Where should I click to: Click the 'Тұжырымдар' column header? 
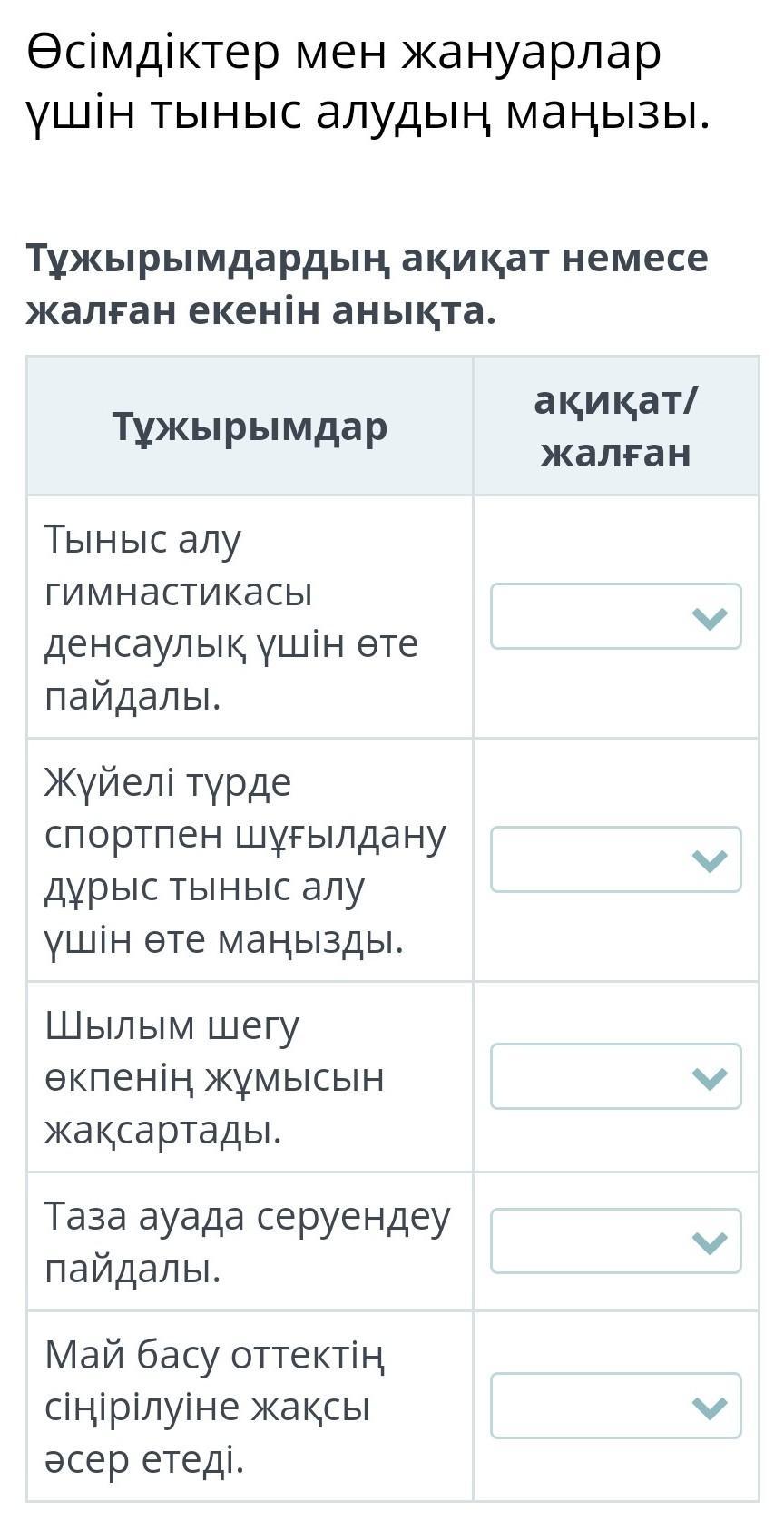coord(250,426)
